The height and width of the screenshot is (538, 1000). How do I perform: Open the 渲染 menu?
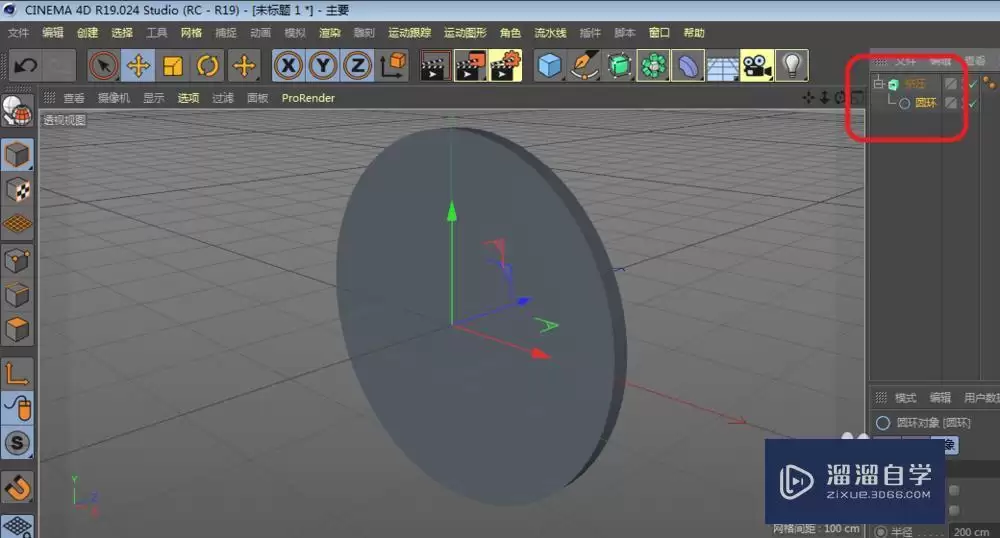[x=330, y=33]
